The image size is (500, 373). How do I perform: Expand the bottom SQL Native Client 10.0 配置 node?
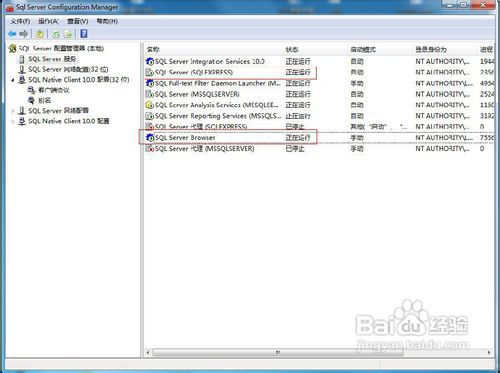point(13,121)
